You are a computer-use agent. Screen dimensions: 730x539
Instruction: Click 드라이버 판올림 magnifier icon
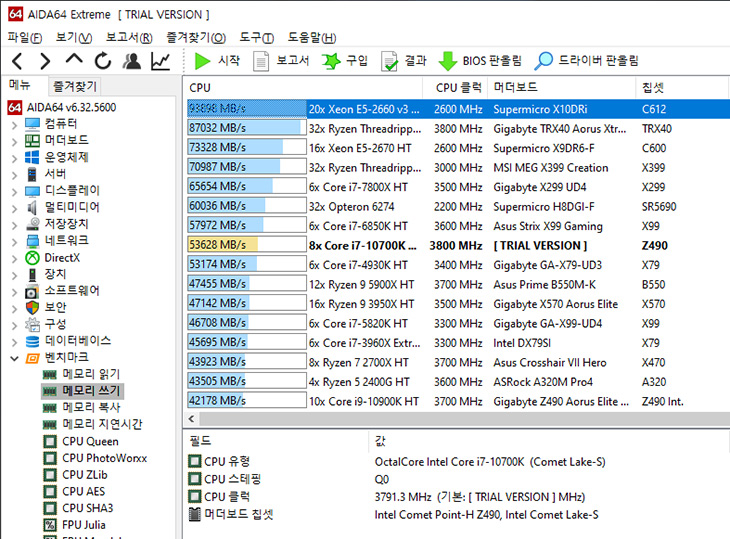543,61
